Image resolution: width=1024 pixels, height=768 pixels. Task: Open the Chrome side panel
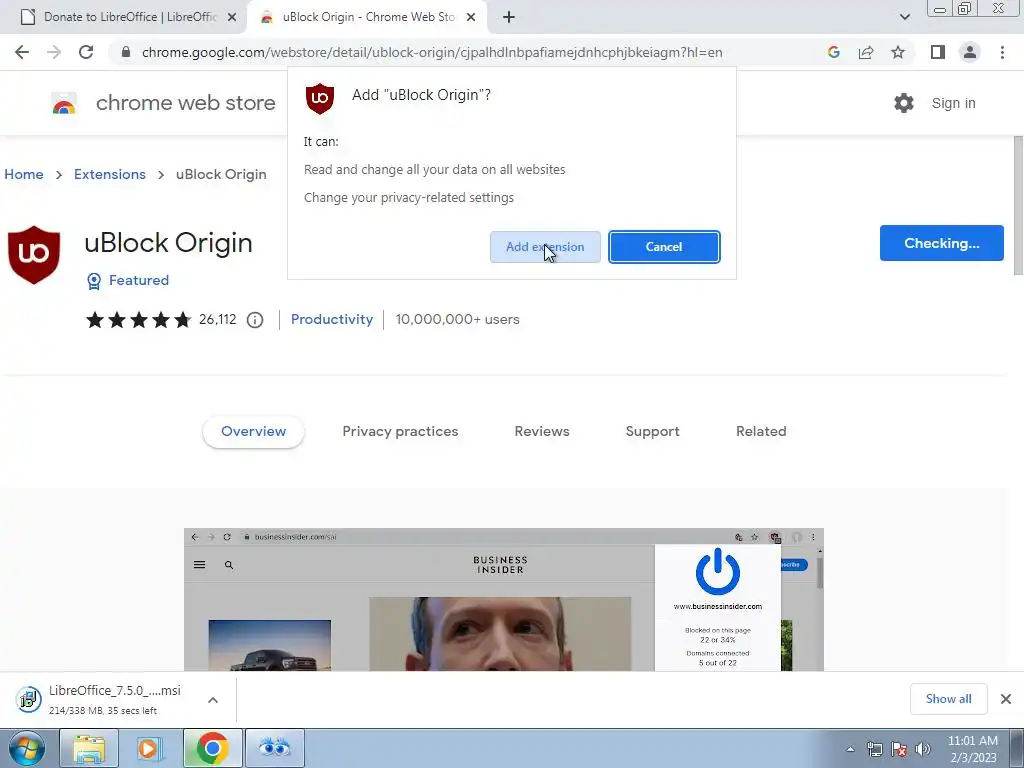[938, 52]
